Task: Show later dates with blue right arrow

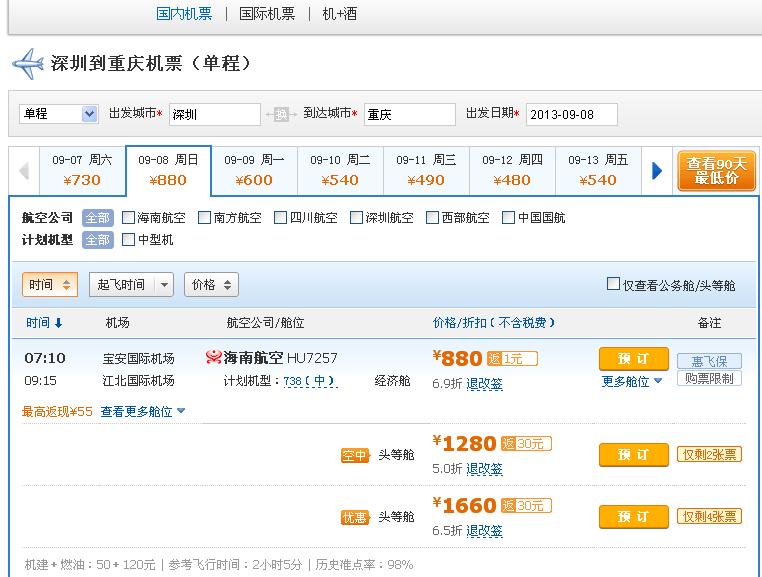Action: [657, 171]
